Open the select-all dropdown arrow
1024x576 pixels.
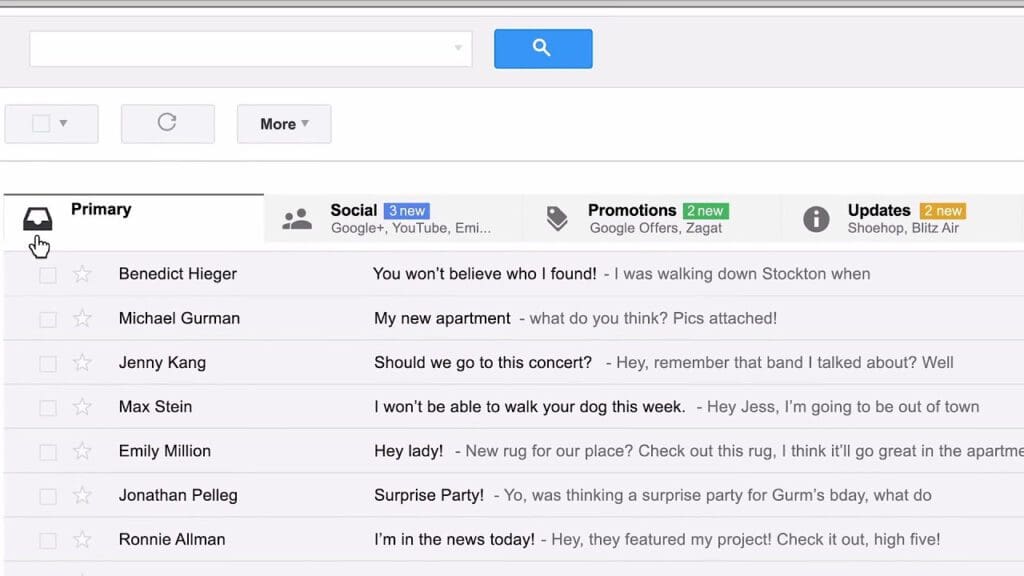[63, 123]
